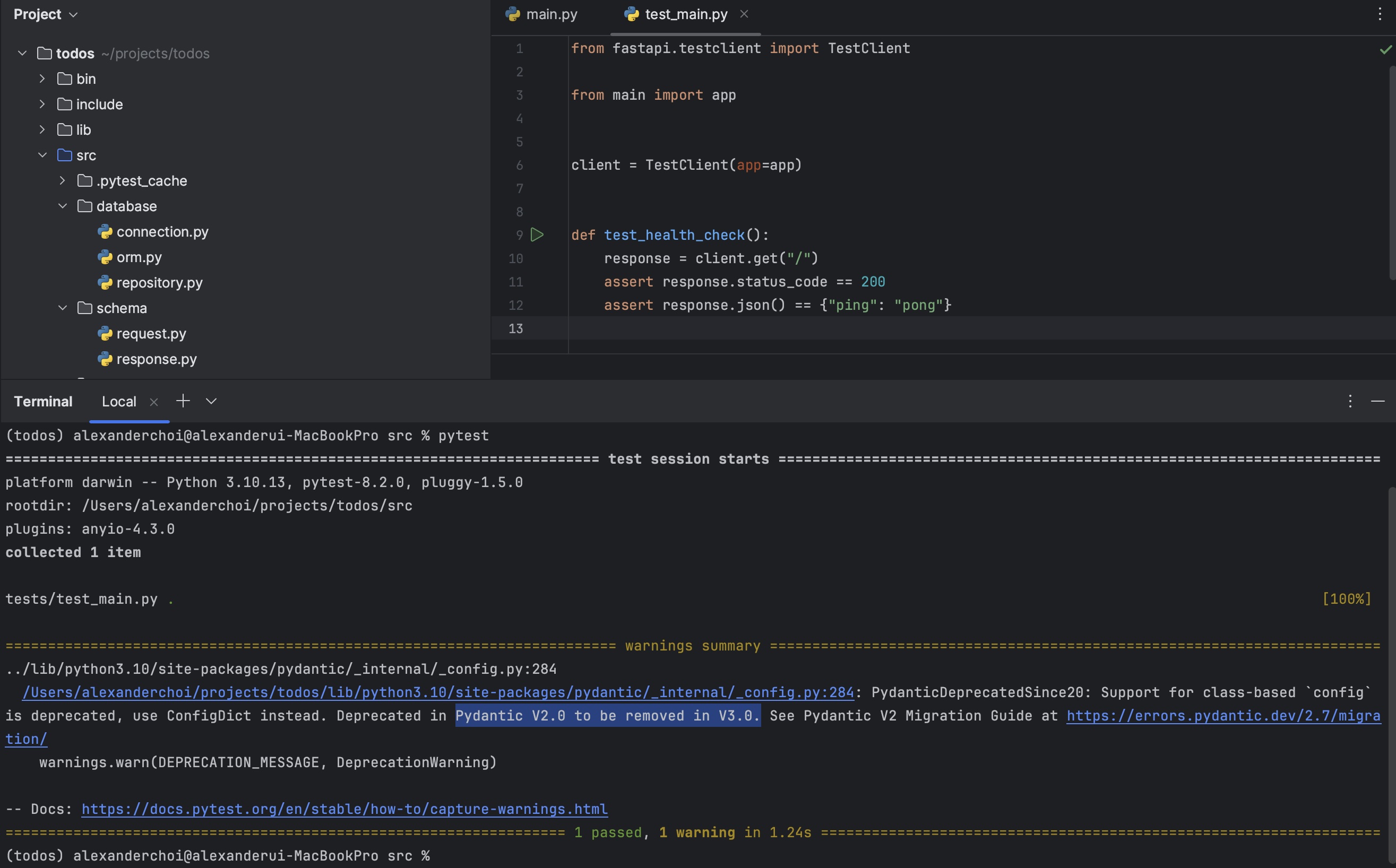Click 'warnings summary' header text
1396x868 pixels.
(x=693, y=646)
